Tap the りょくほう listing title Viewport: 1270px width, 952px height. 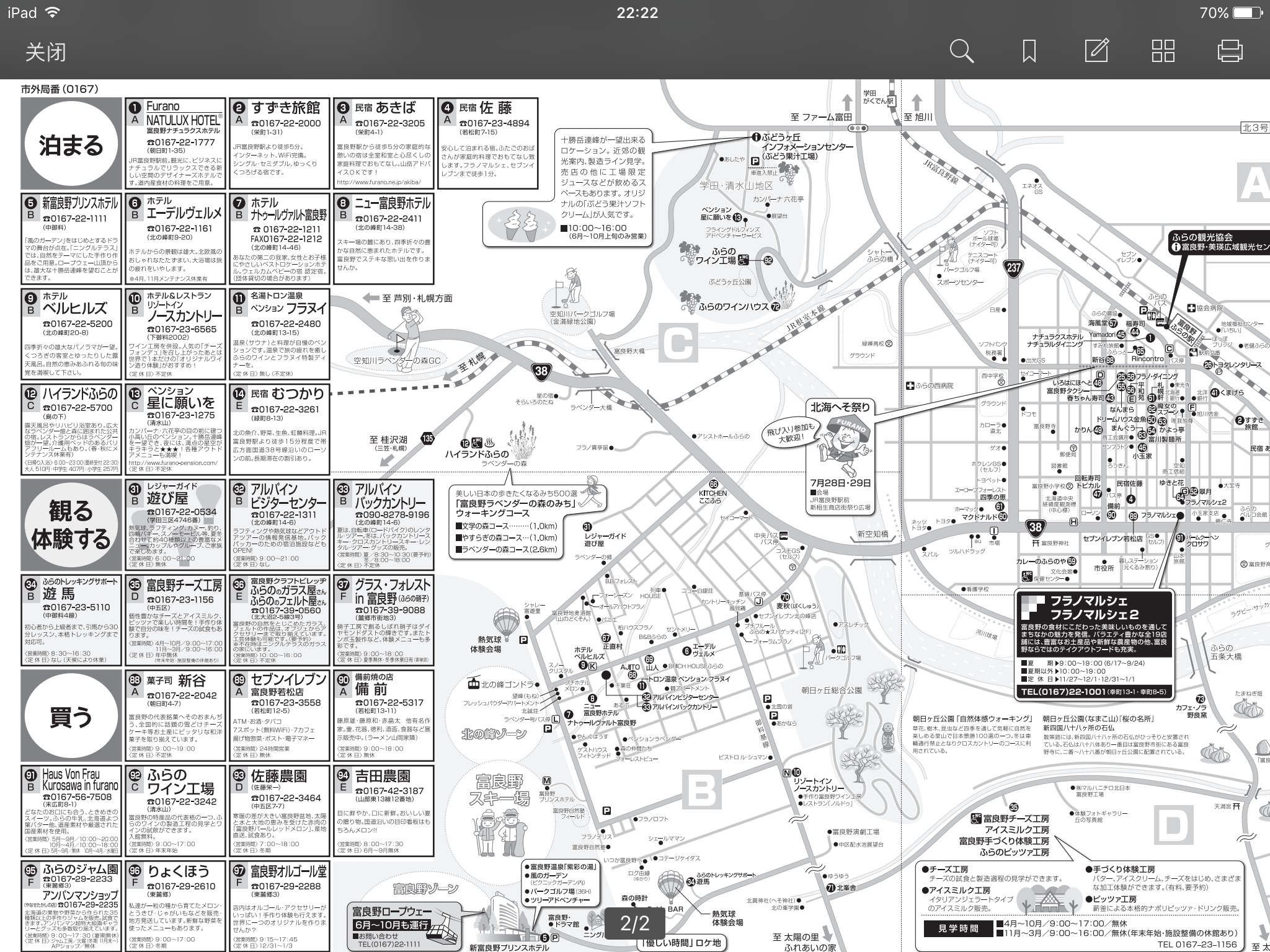pos(178,871)
